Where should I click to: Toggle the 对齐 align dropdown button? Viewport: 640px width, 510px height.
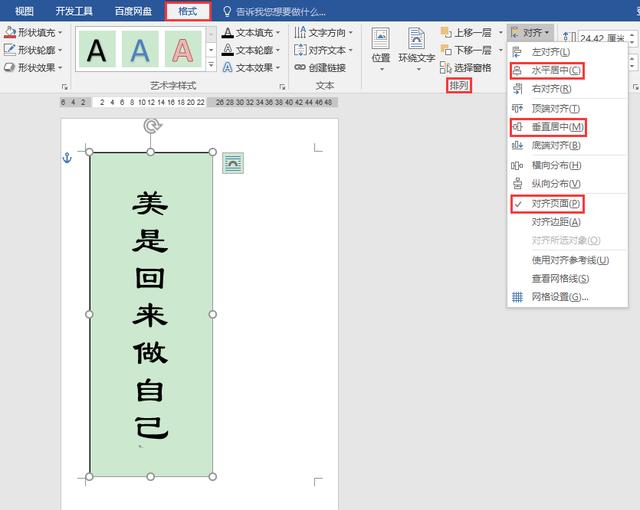coord(530,32)
